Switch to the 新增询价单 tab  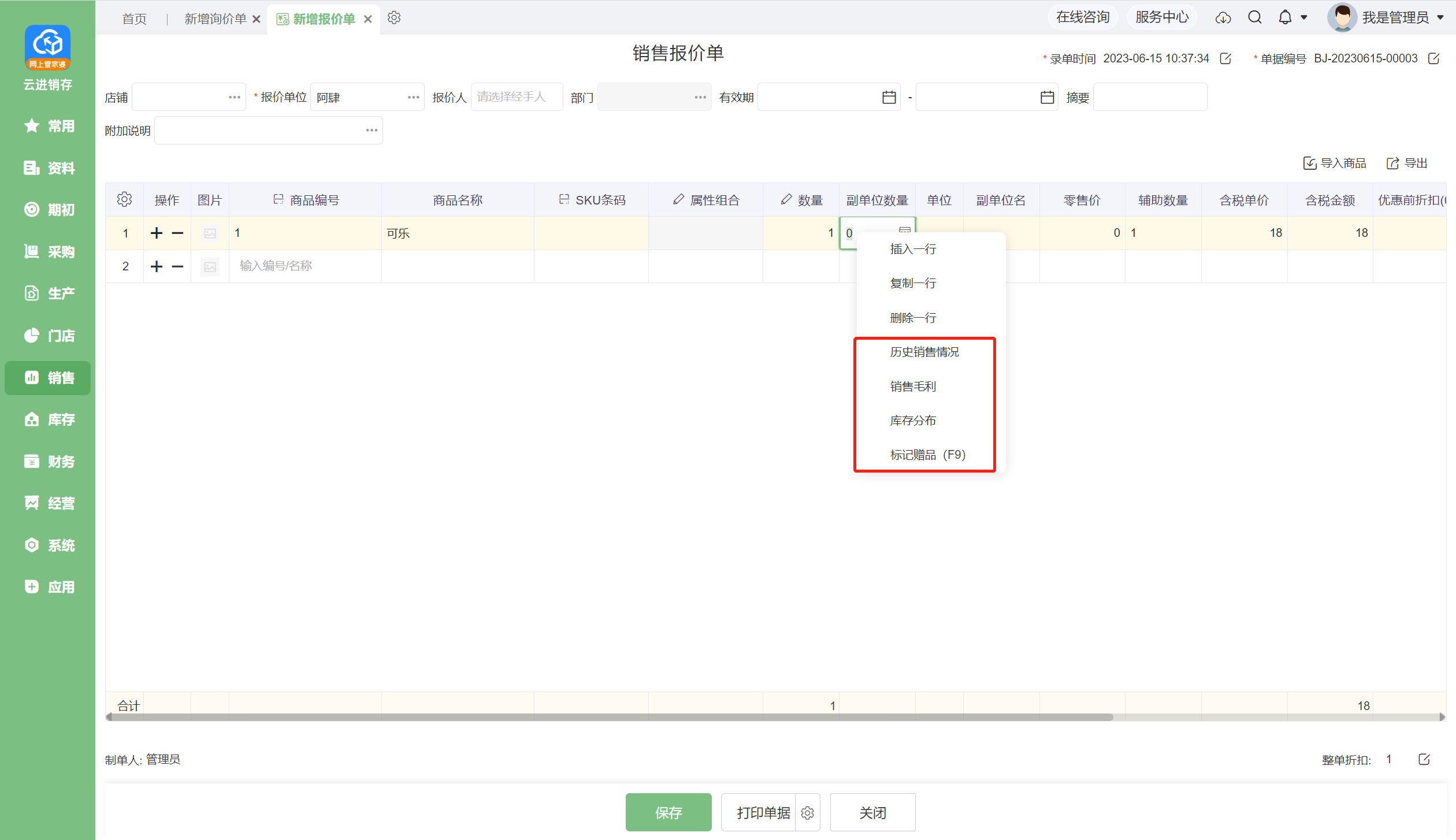(x=216, y=19)
